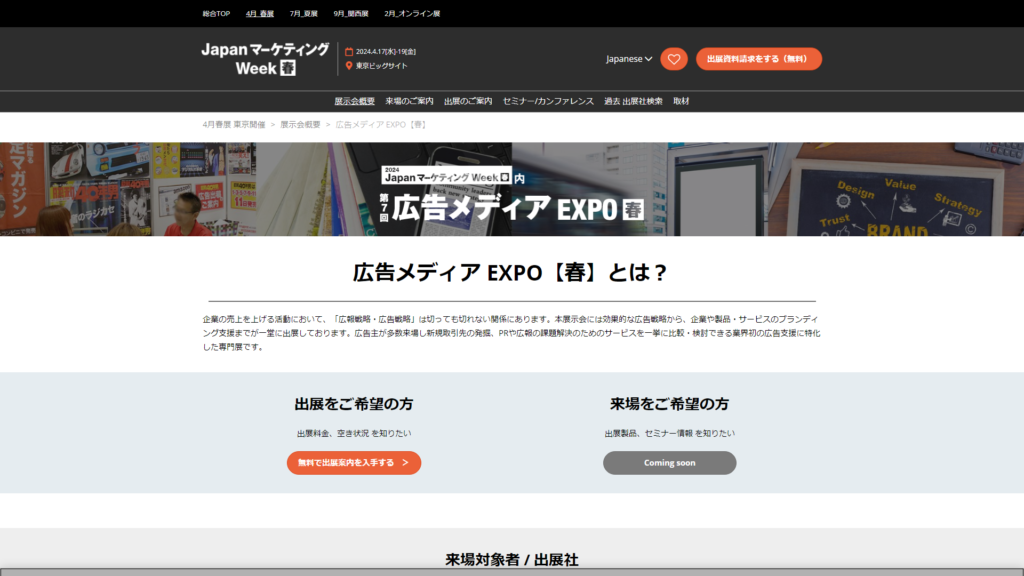1024x576 pixels.
Task: Click 展示会概要 breadcrumb link
Action: pos(300,125)
